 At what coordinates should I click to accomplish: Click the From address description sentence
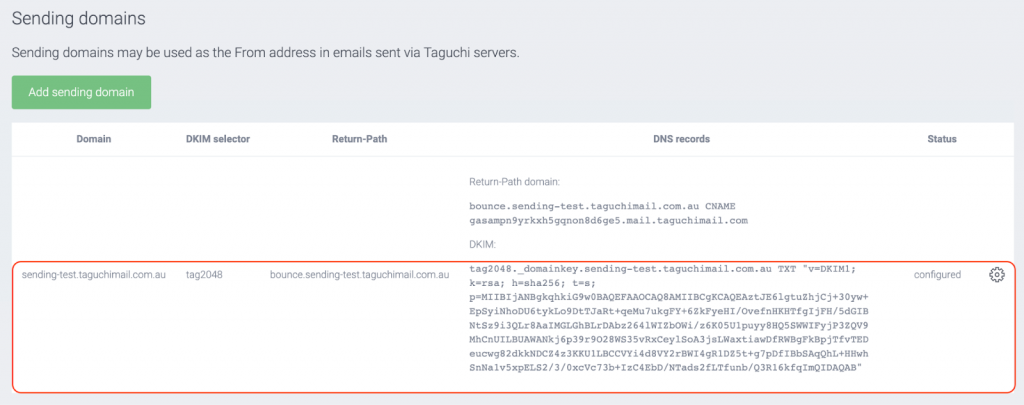[x=266, y=54]
